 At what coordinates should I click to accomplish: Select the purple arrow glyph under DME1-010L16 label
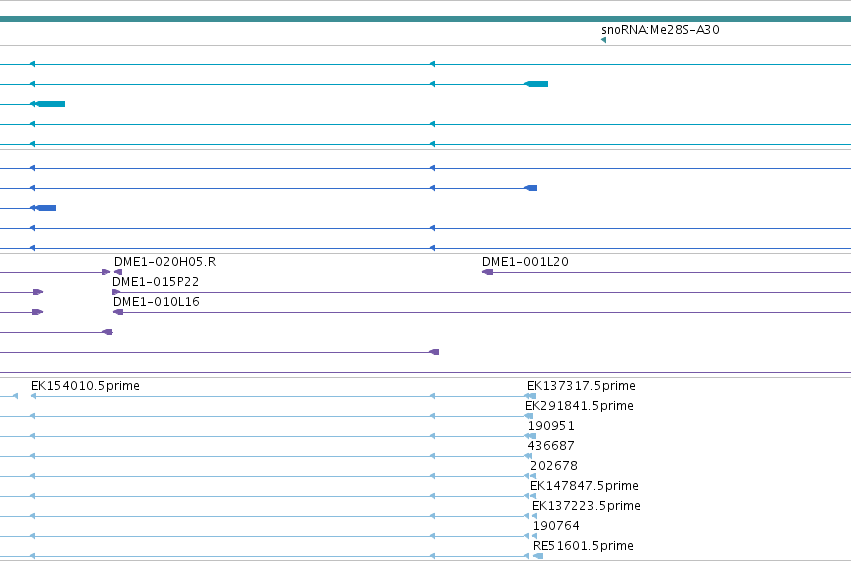[118, 312]
